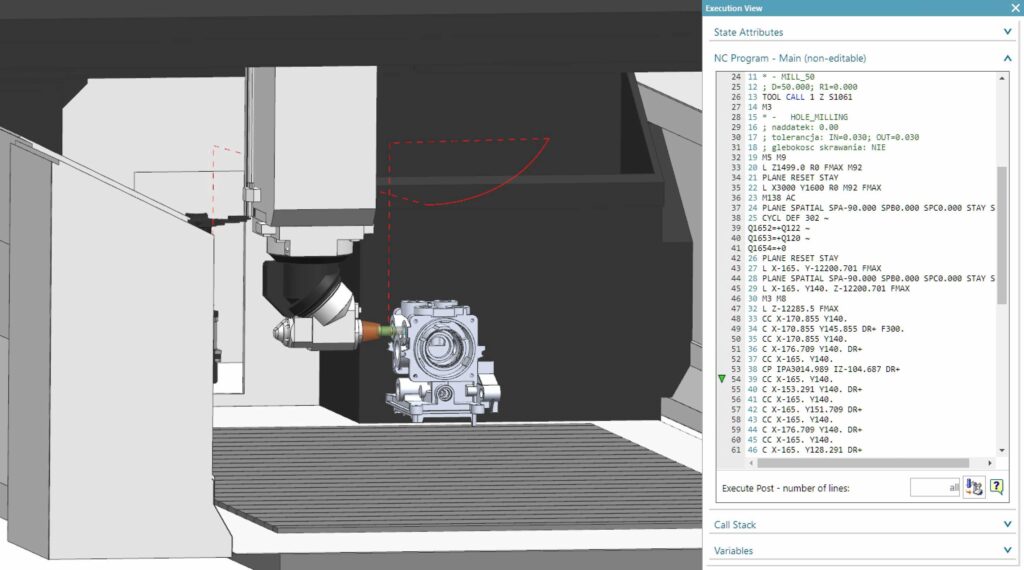This screenshot has width=1024, height=570.
Task: Close the Execution View panel
Action: [x=1014, y=8]
